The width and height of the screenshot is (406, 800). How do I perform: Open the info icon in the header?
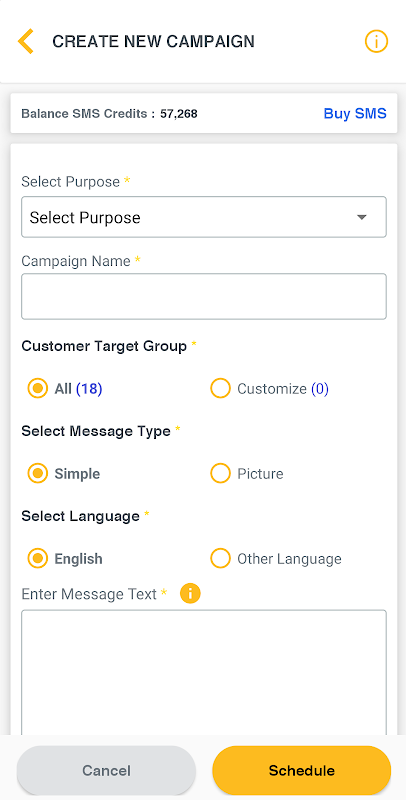(x=376, y=41)
